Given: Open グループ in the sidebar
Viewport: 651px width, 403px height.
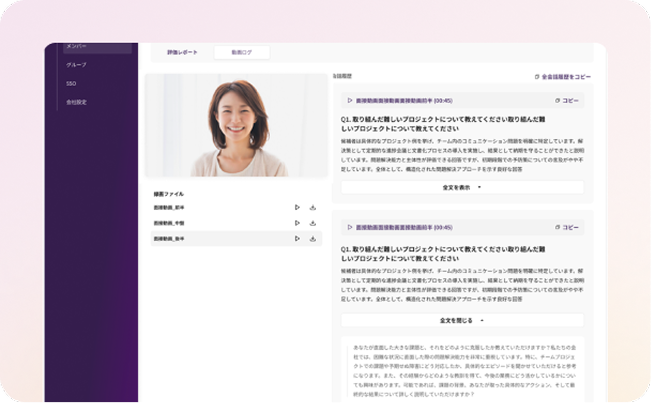Looking at the screenshot, I should tap(78, 65).
